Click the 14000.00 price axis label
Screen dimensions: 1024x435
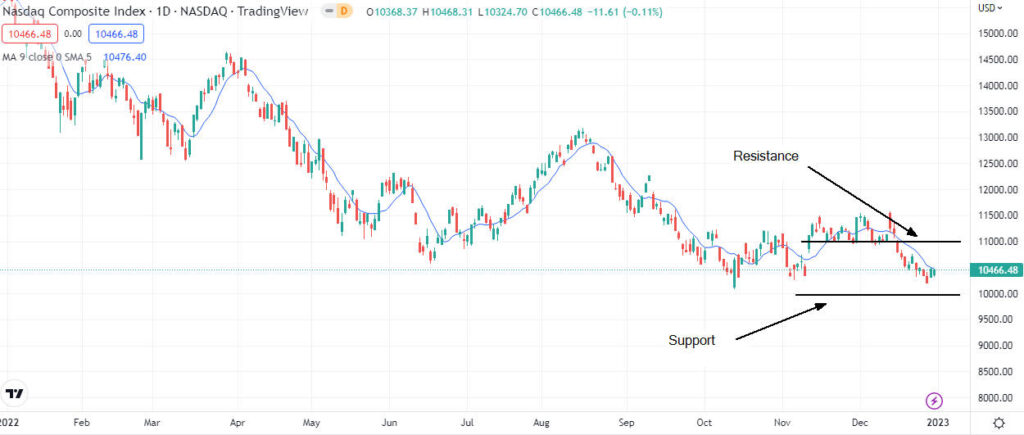click(x=997, y=86)
